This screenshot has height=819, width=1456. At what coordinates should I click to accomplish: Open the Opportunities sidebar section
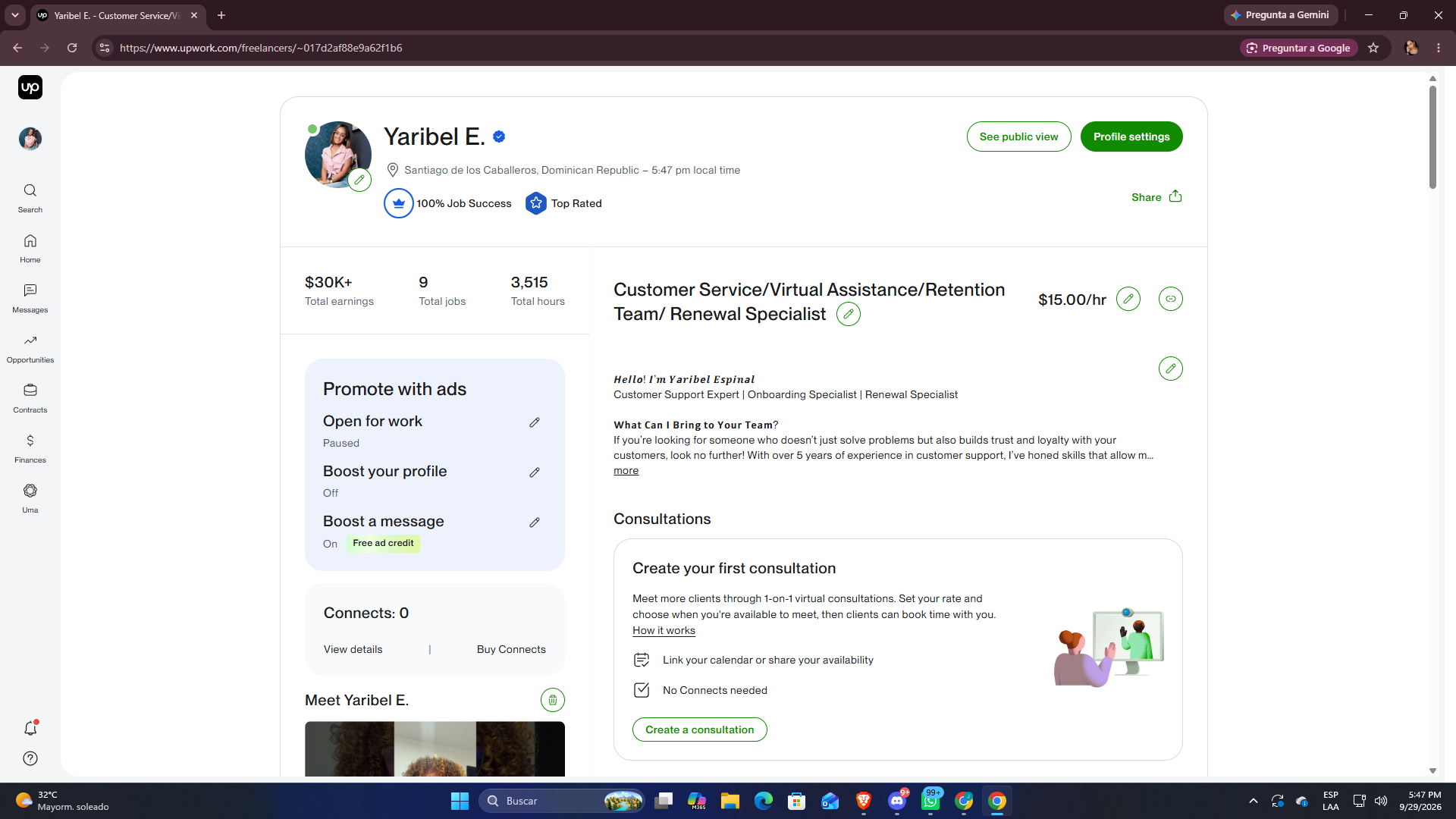(30, 349)
